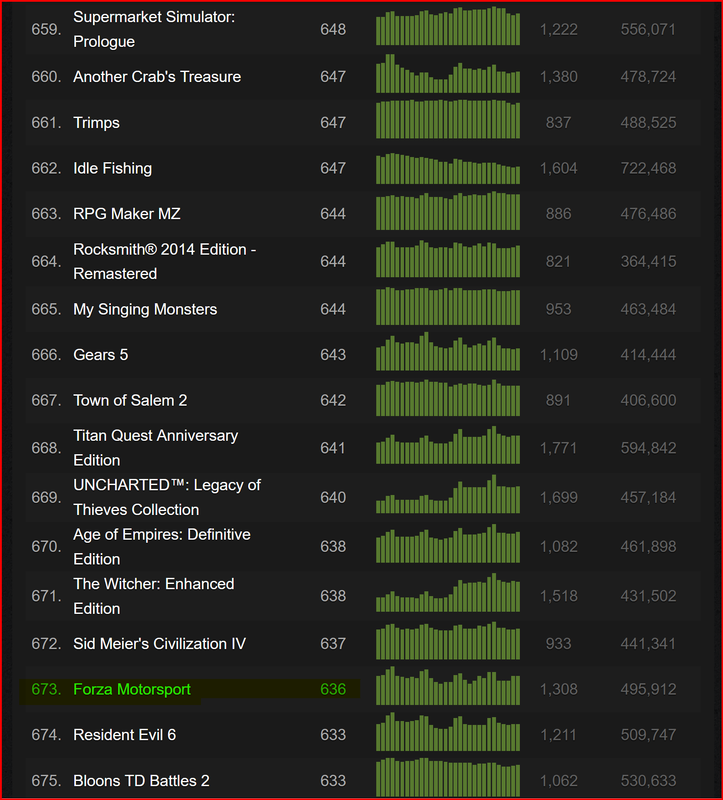
Task: Open the My Singing Monsters link
Action: [145, 309]
